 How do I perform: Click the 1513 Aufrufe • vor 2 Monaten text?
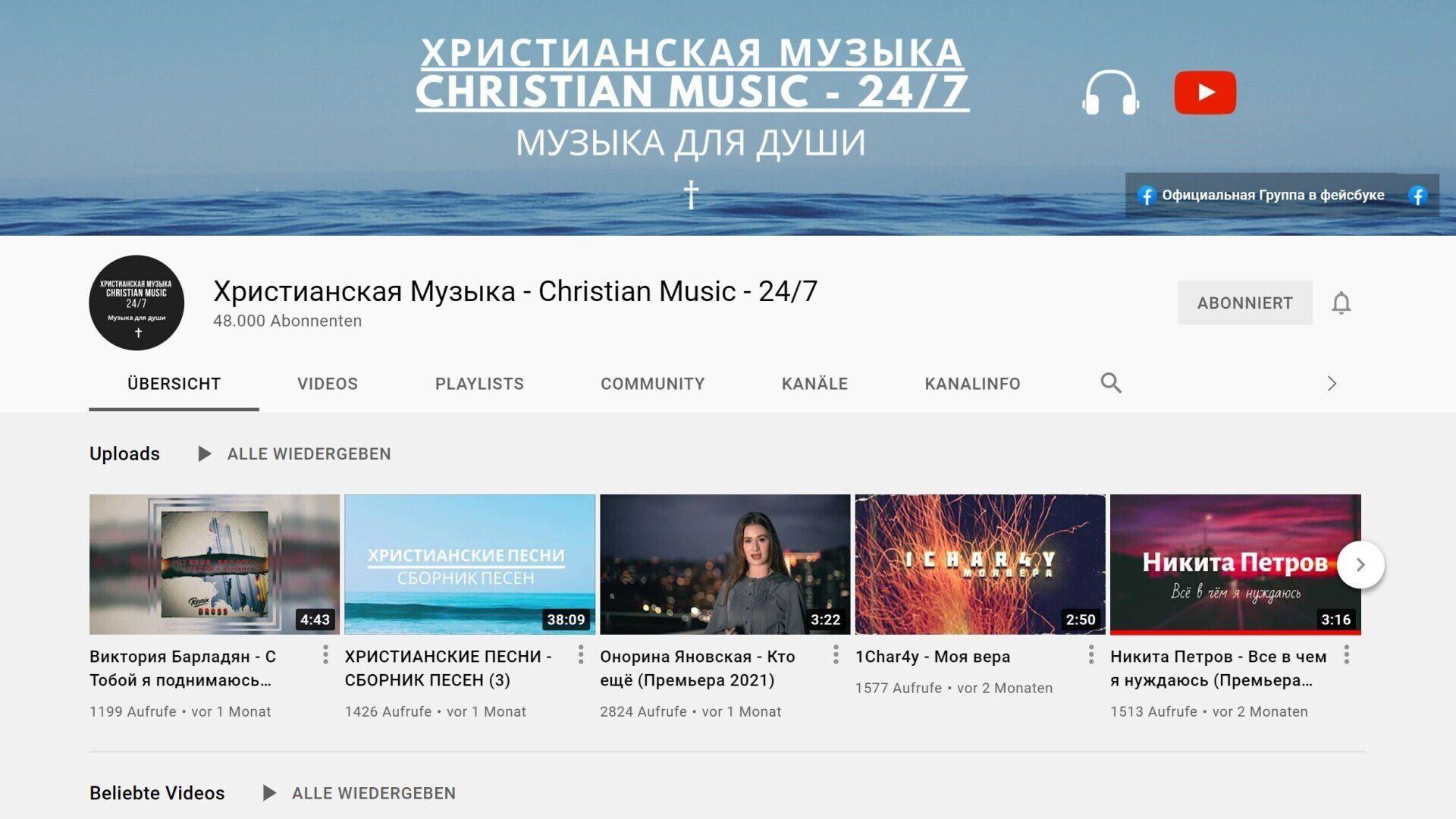[x=1209, y=711]
